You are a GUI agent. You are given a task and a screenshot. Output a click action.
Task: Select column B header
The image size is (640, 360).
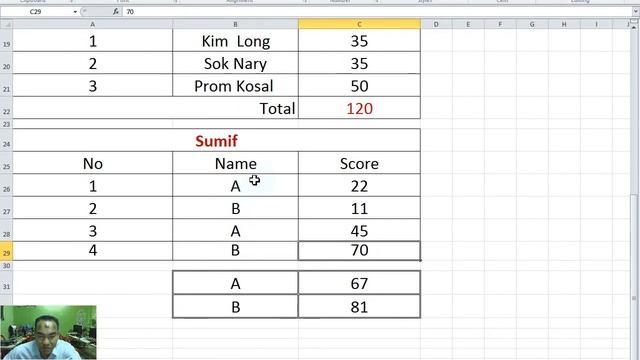point(236,24)
